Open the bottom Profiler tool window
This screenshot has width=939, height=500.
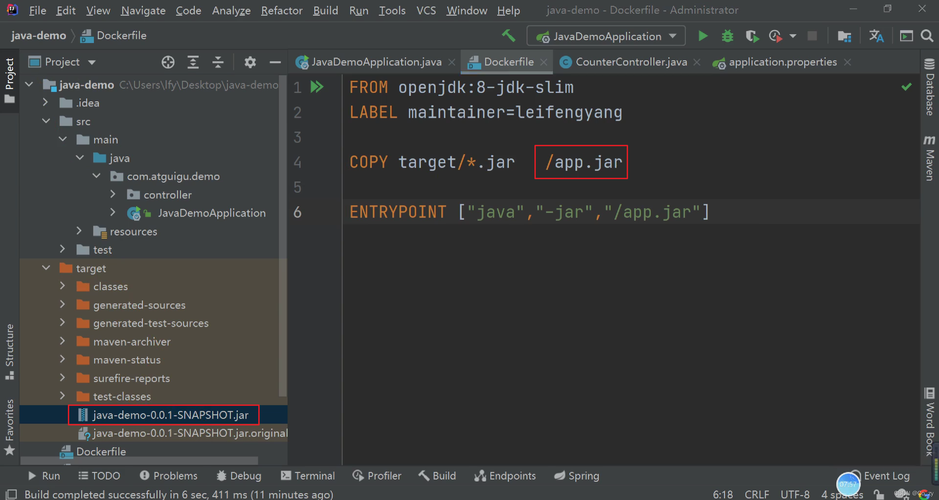(x=377, y=476)
